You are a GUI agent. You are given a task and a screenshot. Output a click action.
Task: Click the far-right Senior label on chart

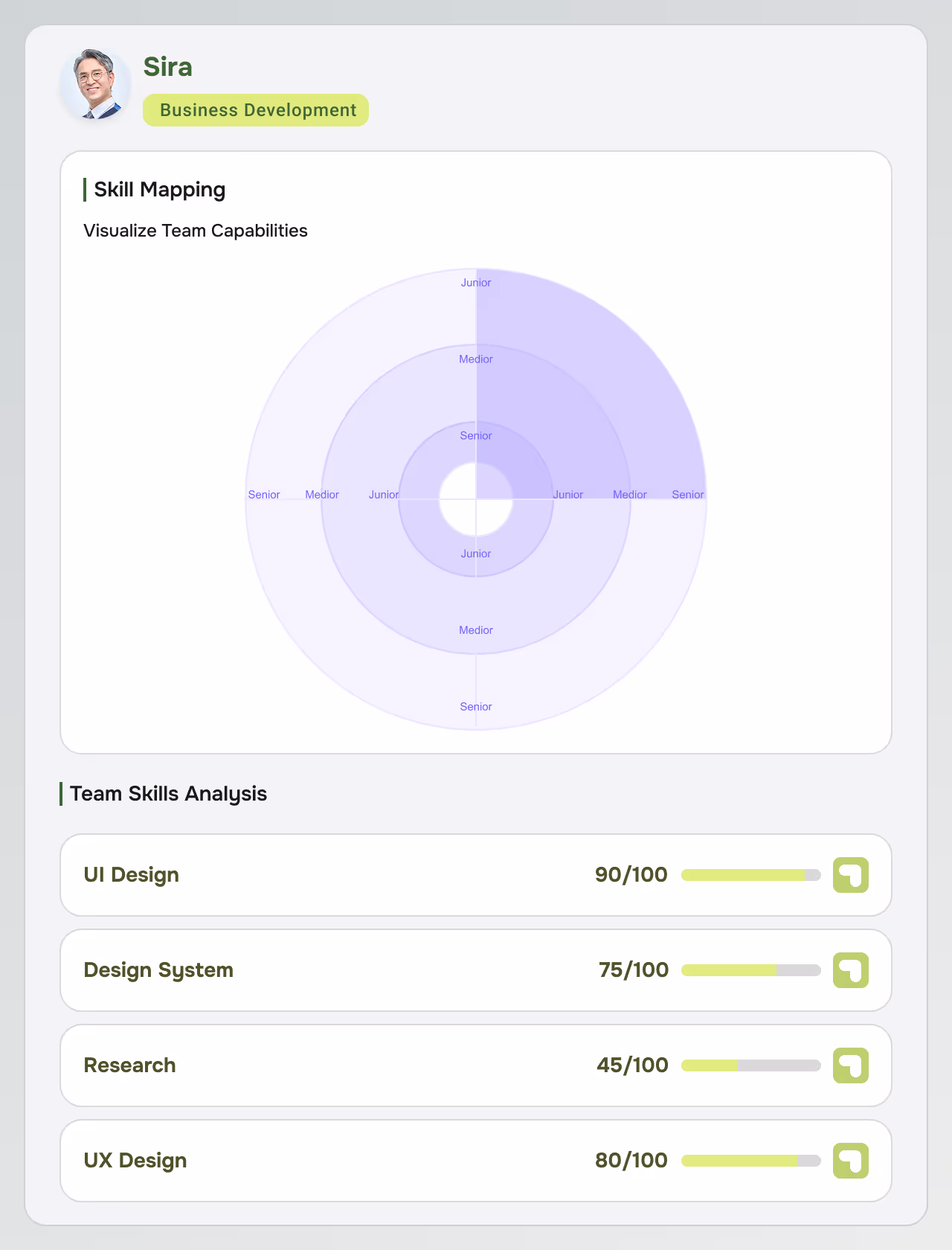[688, 495]
